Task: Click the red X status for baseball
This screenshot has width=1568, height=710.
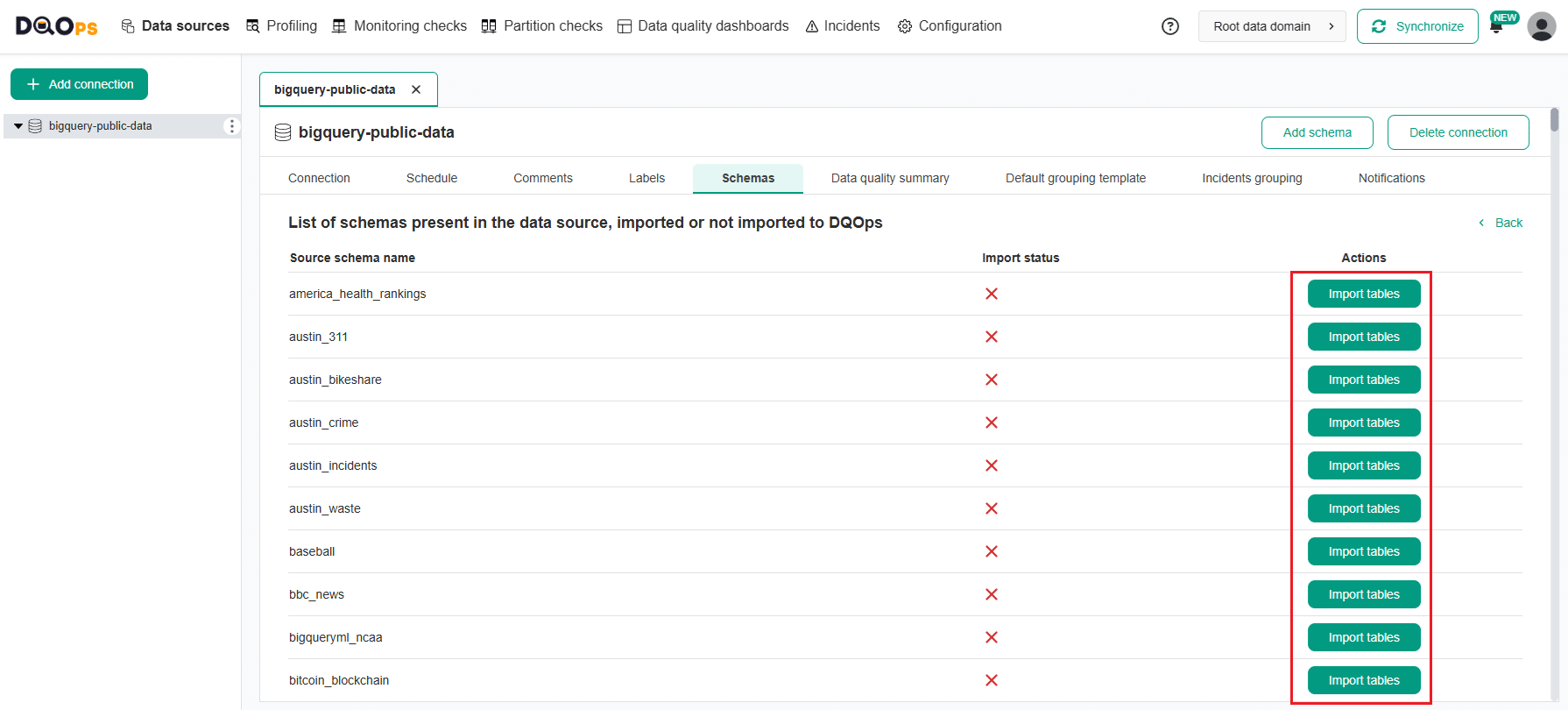Action: tap(992, 551)
